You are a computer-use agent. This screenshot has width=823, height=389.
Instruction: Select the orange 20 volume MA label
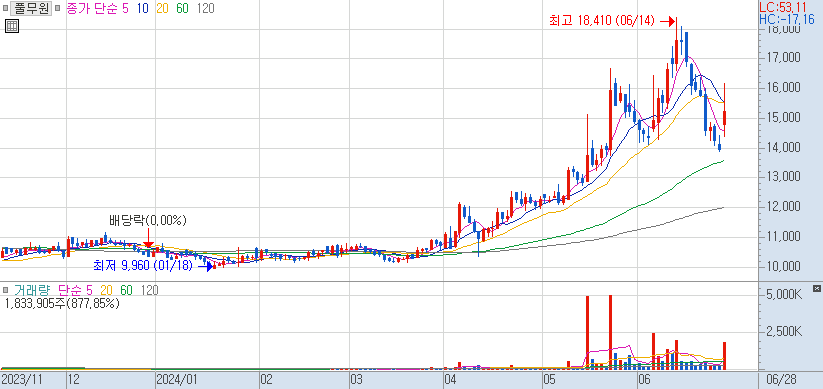pos(107,290)
